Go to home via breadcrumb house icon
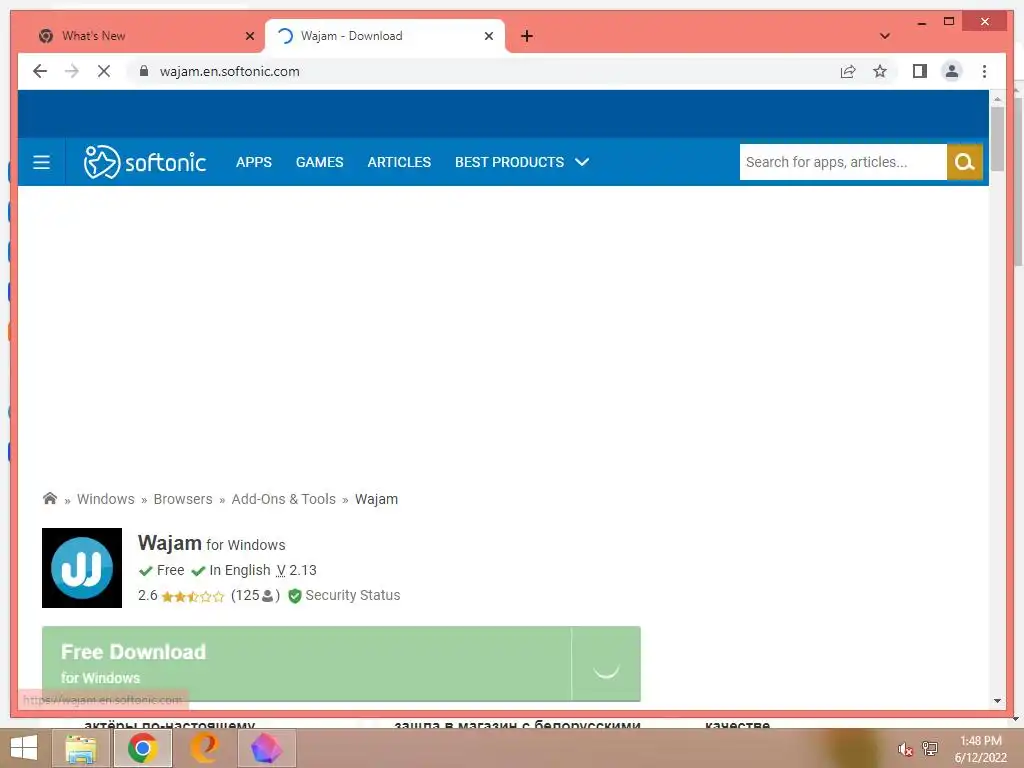 50,498
